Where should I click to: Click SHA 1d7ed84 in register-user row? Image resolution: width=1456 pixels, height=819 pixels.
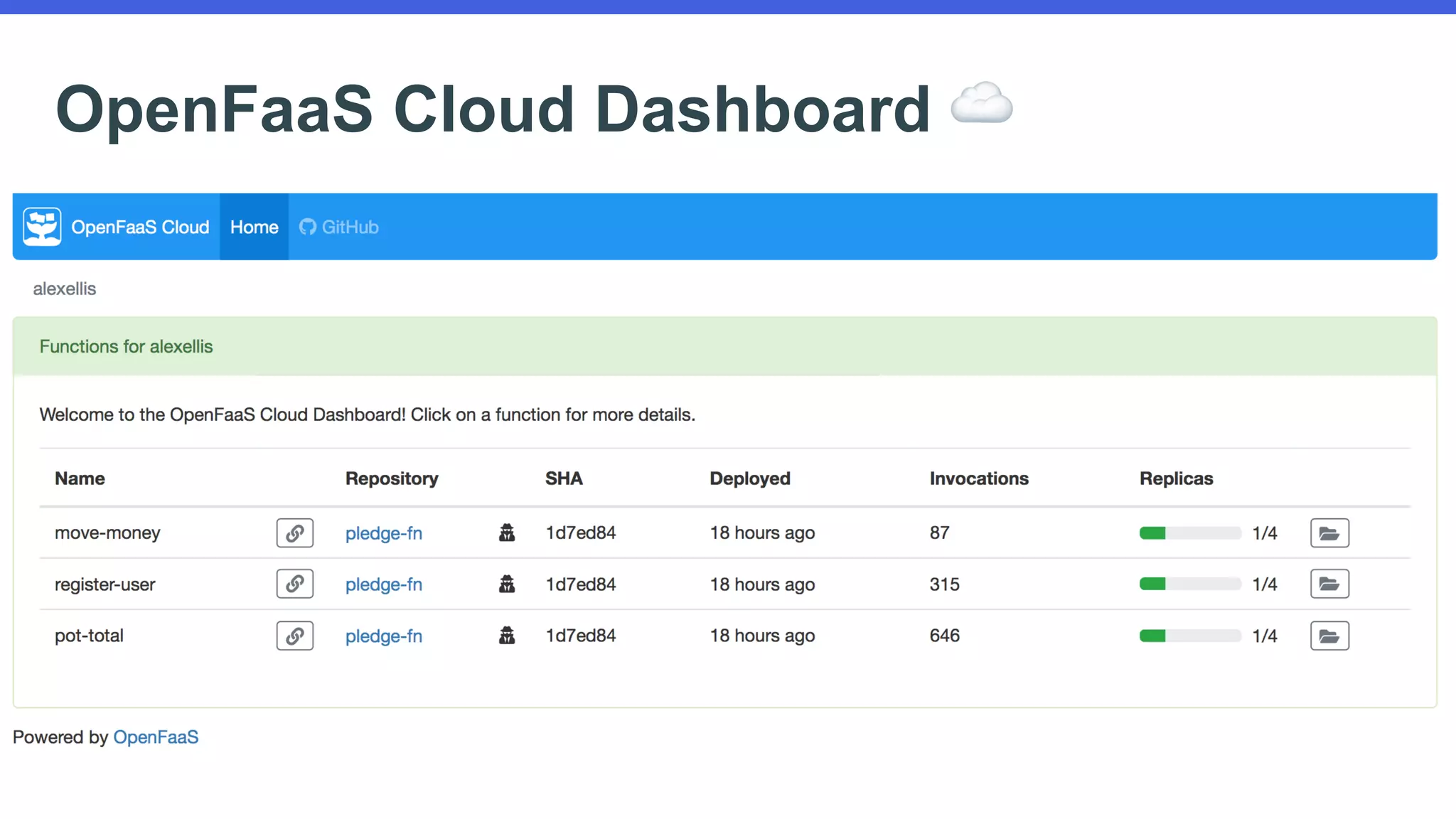[x=581, y=584]
